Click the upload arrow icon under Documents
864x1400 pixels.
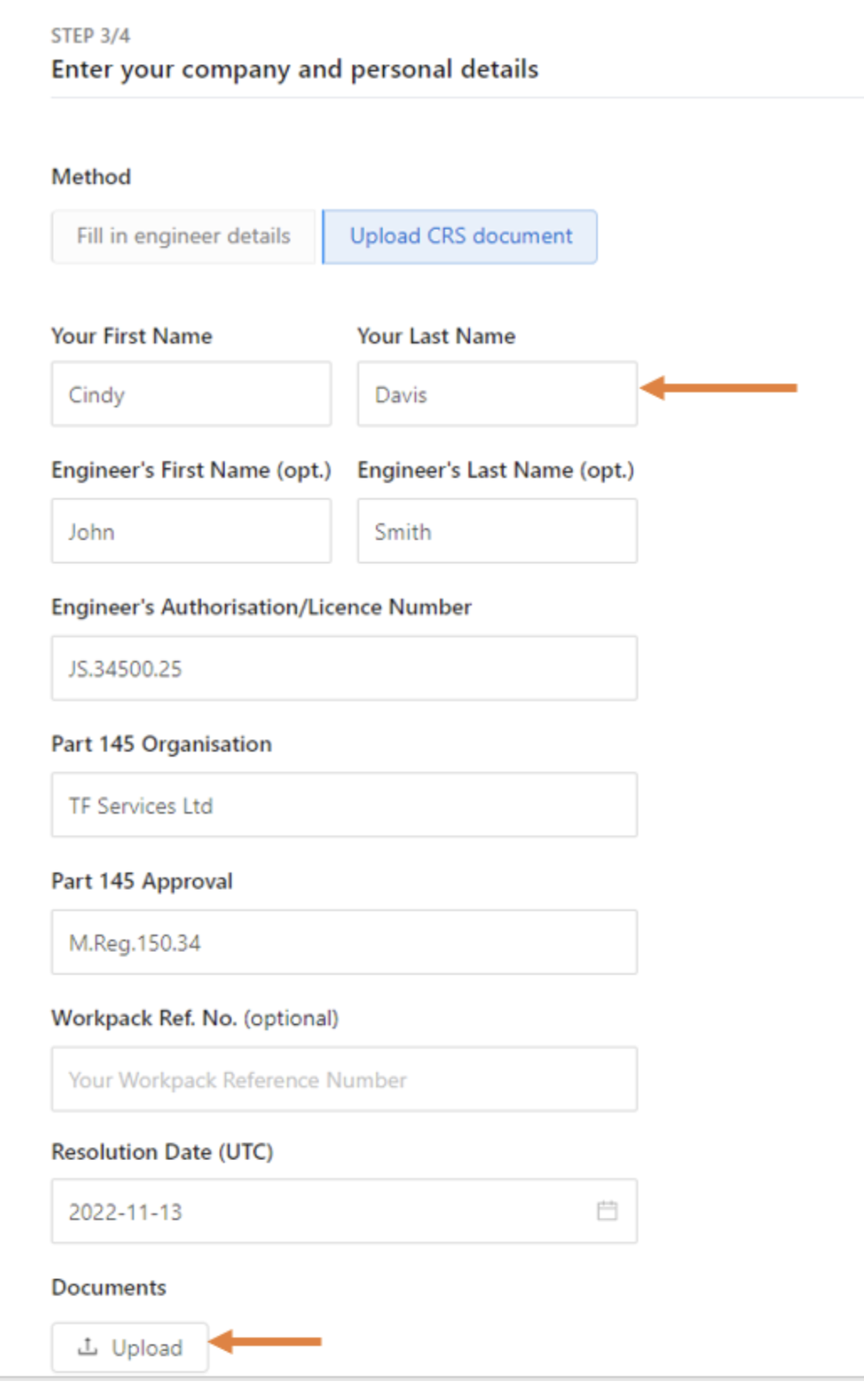(x=88, y=1347)
